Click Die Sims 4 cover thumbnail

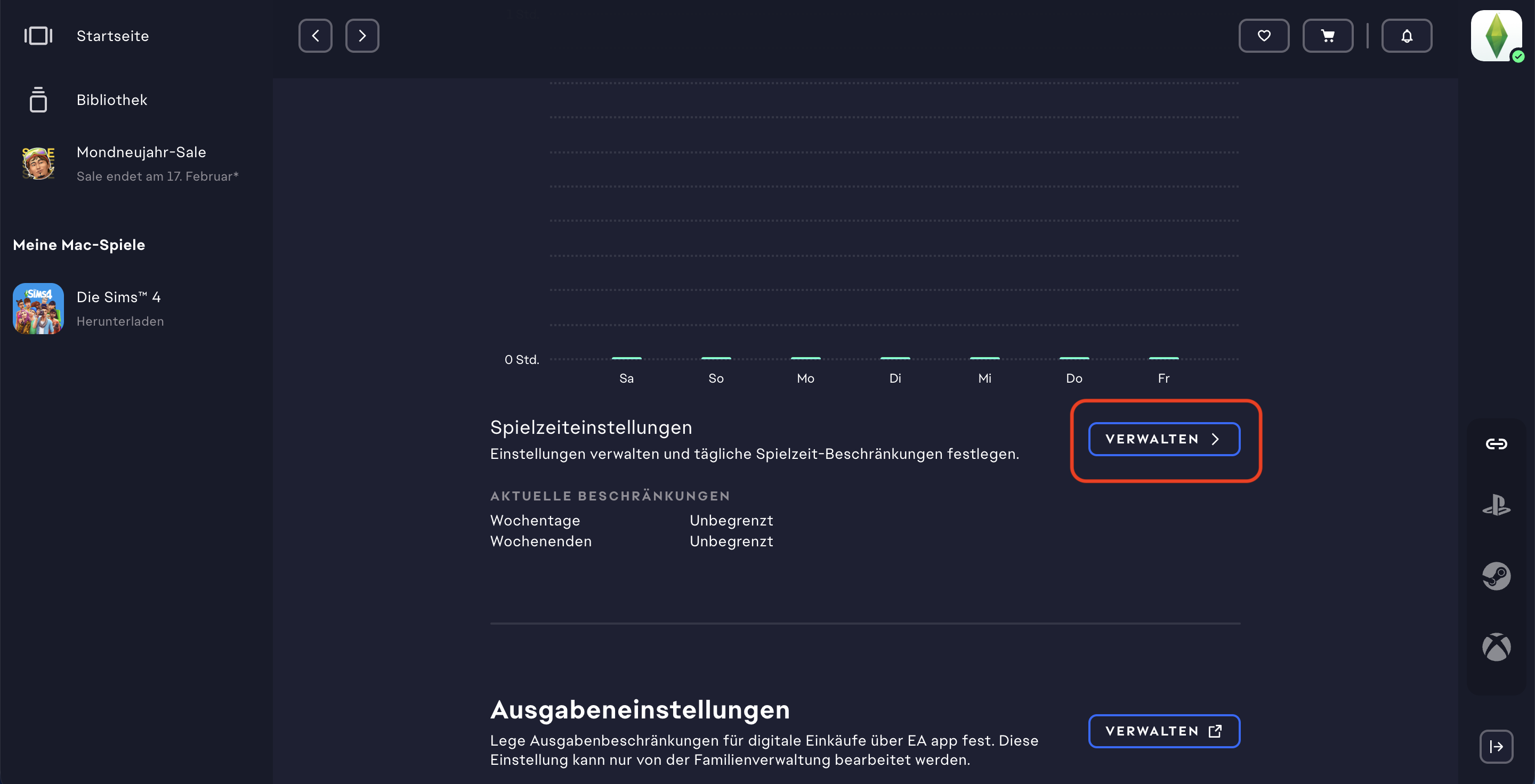38,308
